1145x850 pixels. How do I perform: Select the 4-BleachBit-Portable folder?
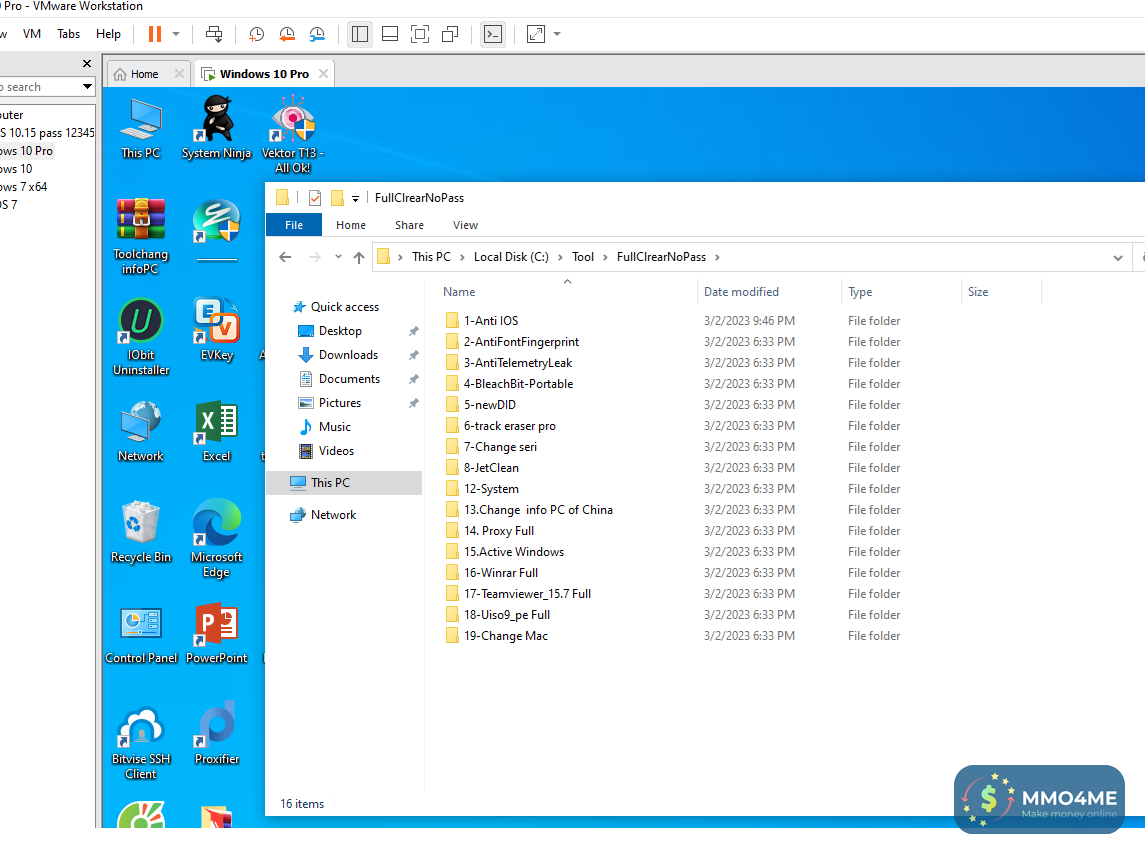tap(518, 384)
